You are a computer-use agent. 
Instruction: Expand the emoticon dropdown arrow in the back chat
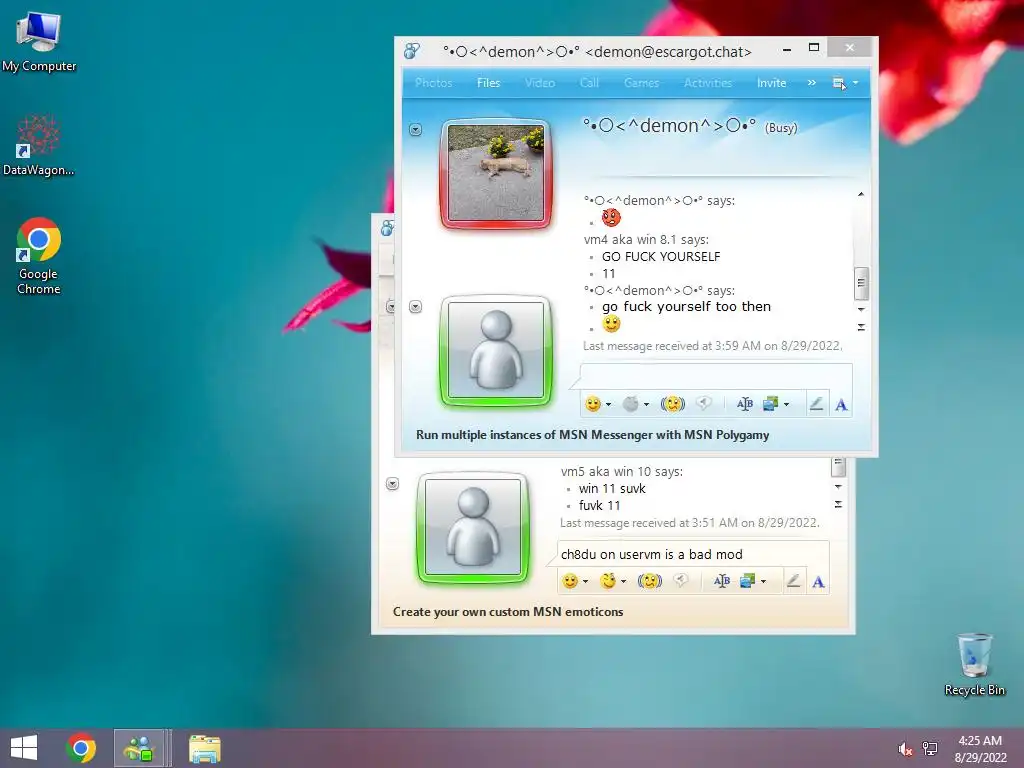586,581
